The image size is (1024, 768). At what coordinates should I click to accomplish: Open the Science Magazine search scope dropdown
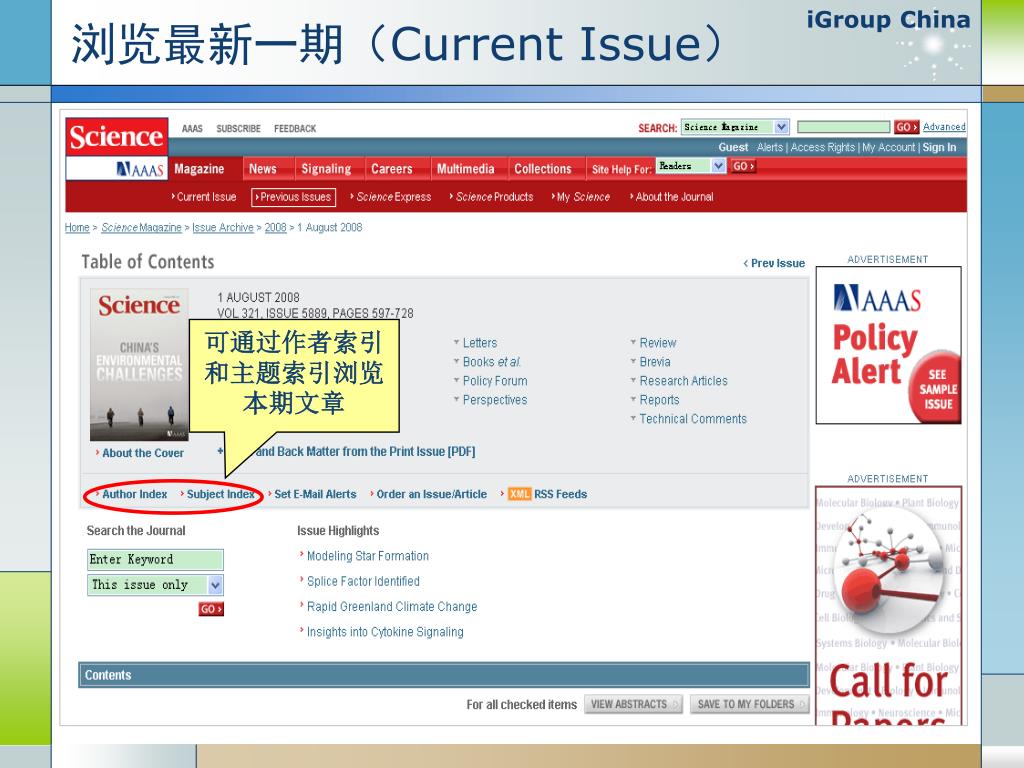pyautogui.click(x=735, y=127)
